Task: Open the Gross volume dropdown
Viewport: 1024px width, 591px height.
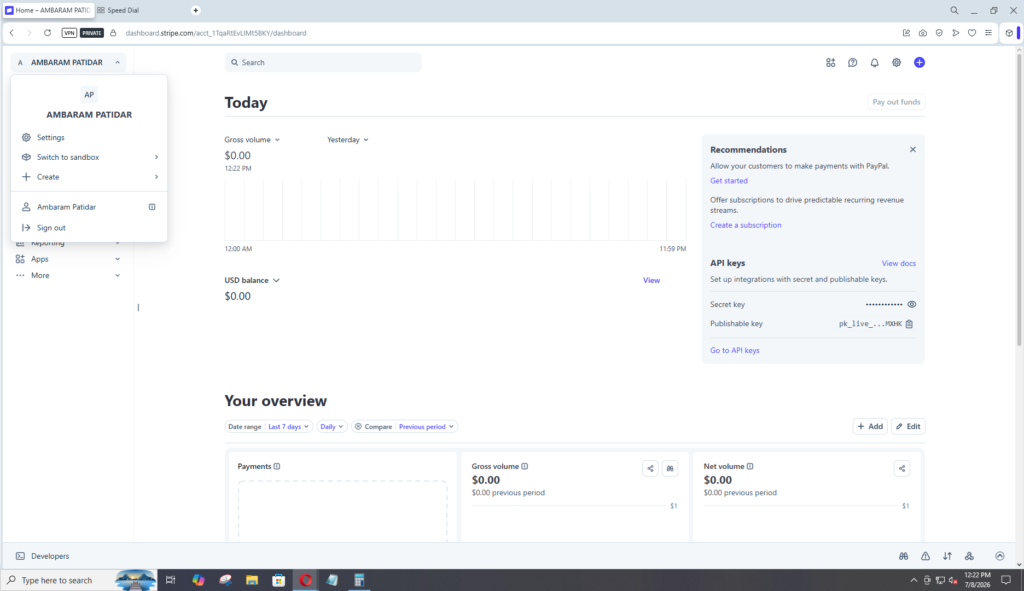Action: coord(252,140)
